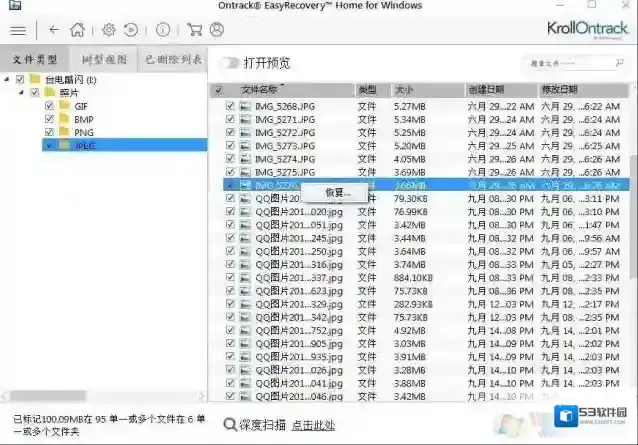Image resolution: width=638 pixels, height=445 pixels.
Task: Open the settings gear icon
Action: pos(109,30)
